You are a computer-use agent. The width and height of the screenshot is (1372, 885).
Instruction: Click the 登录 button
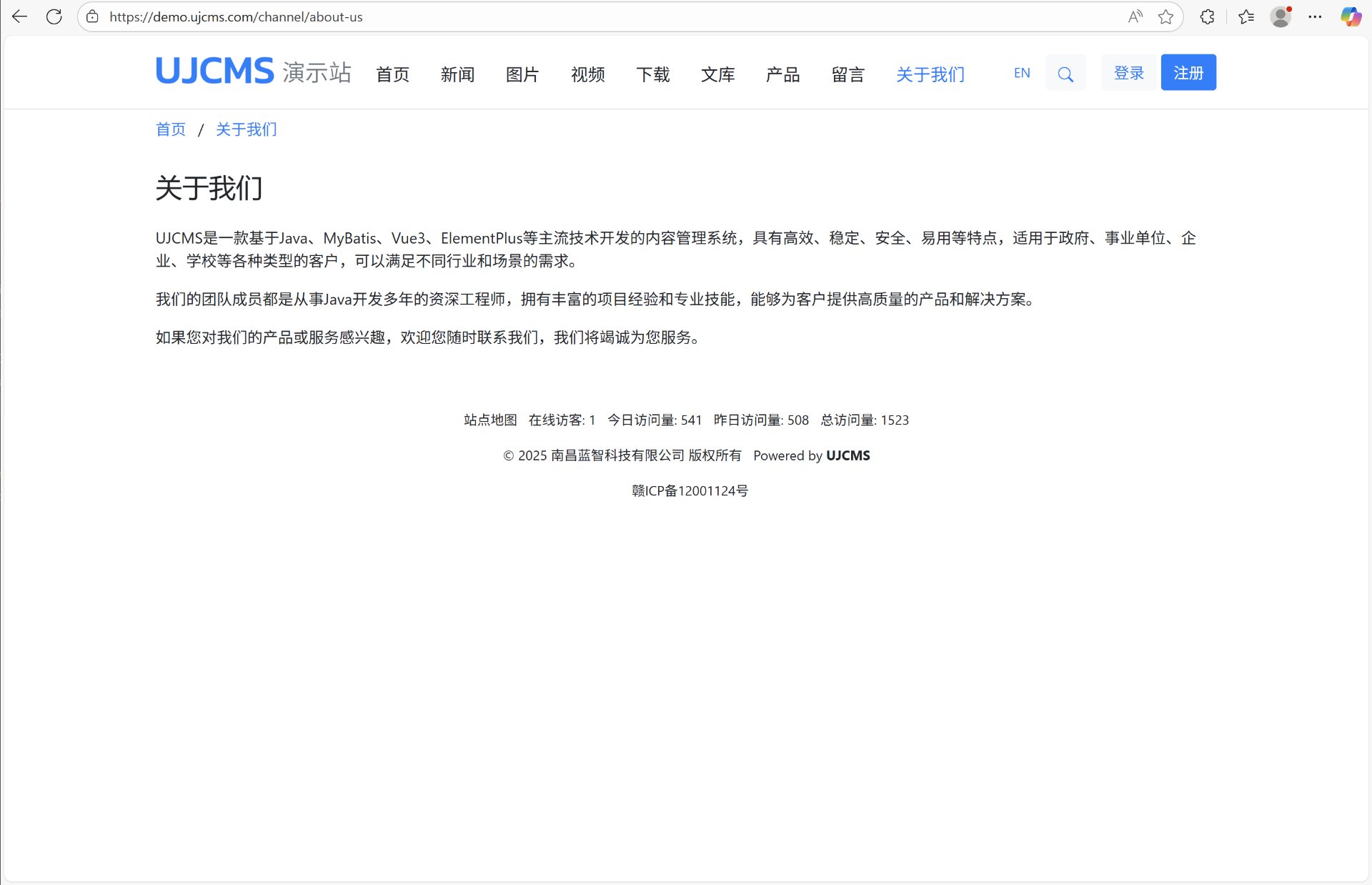1129,73
